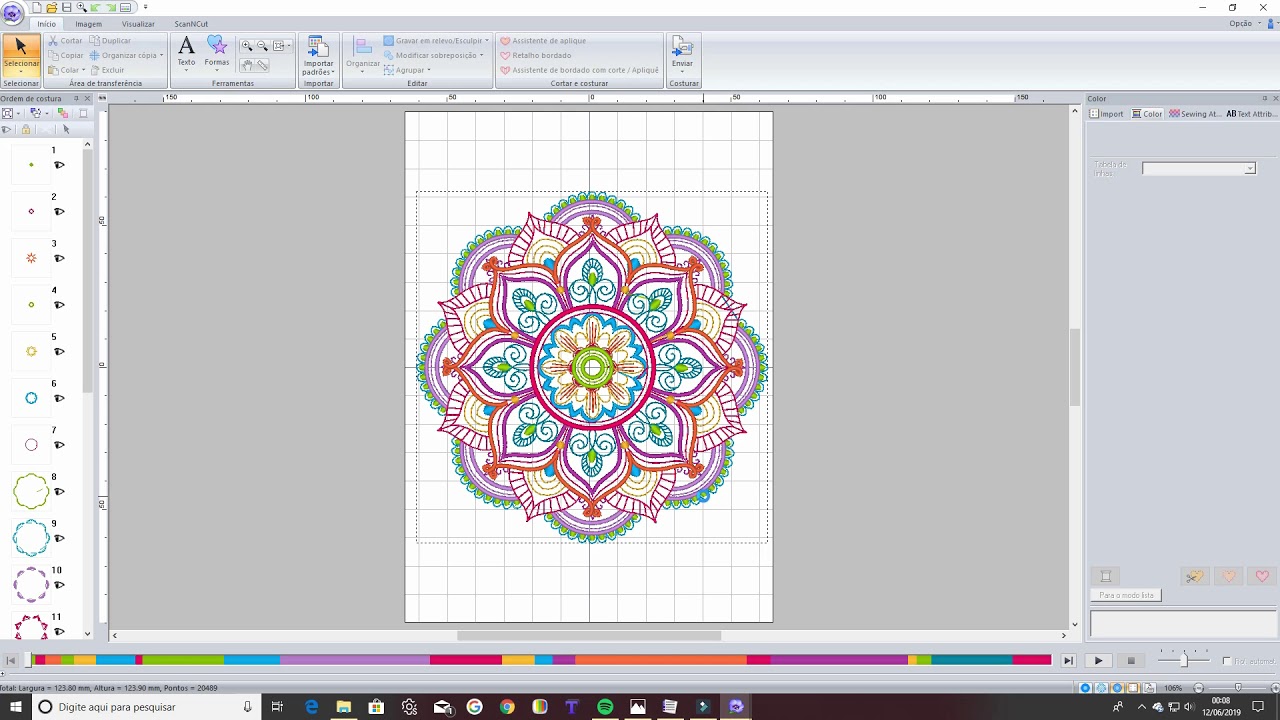
Task: Click the long green segment in stitch color bar
Action: pyautogui.click(x=183, y=660)
